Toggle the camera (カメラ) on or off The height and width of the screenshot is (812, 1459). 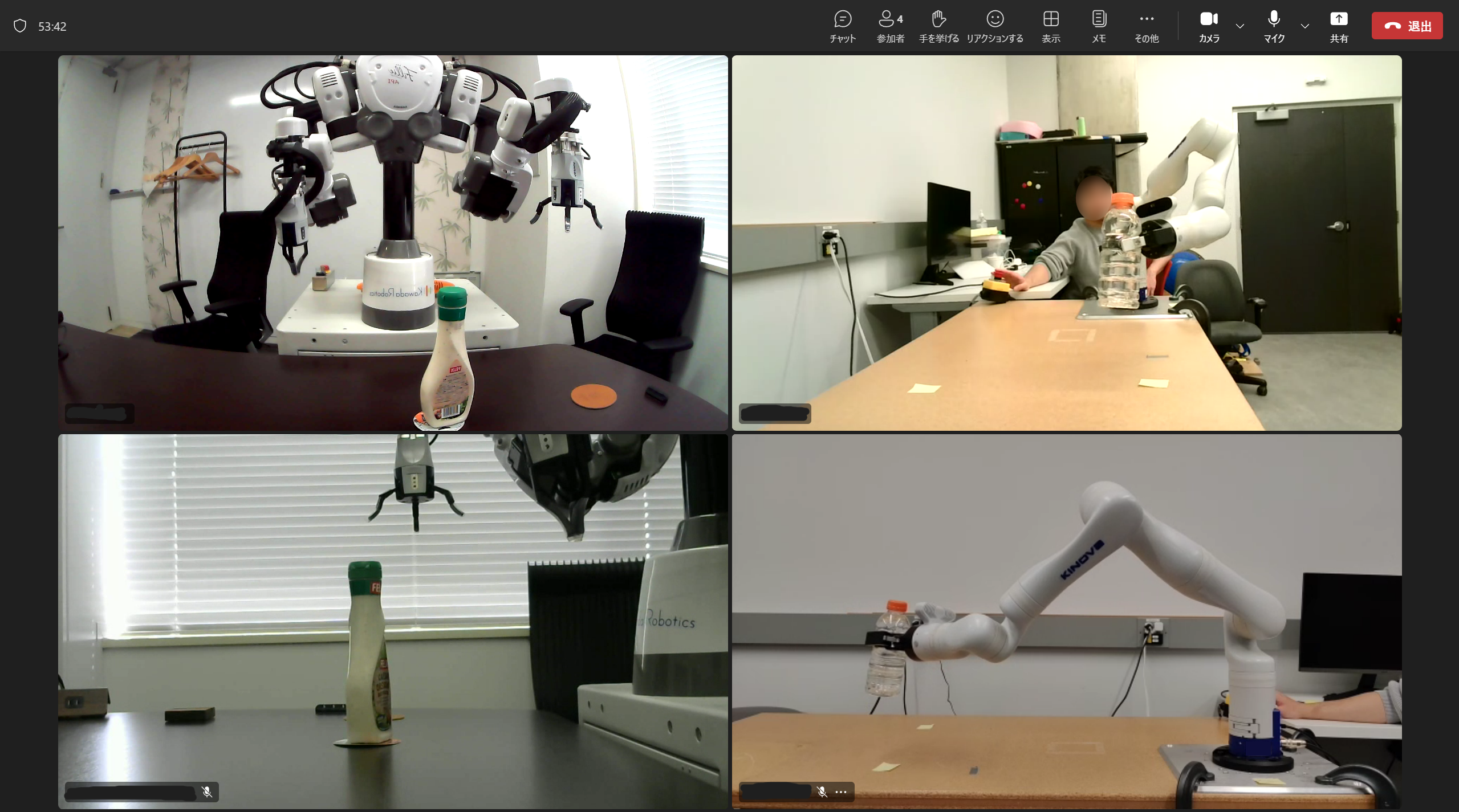1209,26
